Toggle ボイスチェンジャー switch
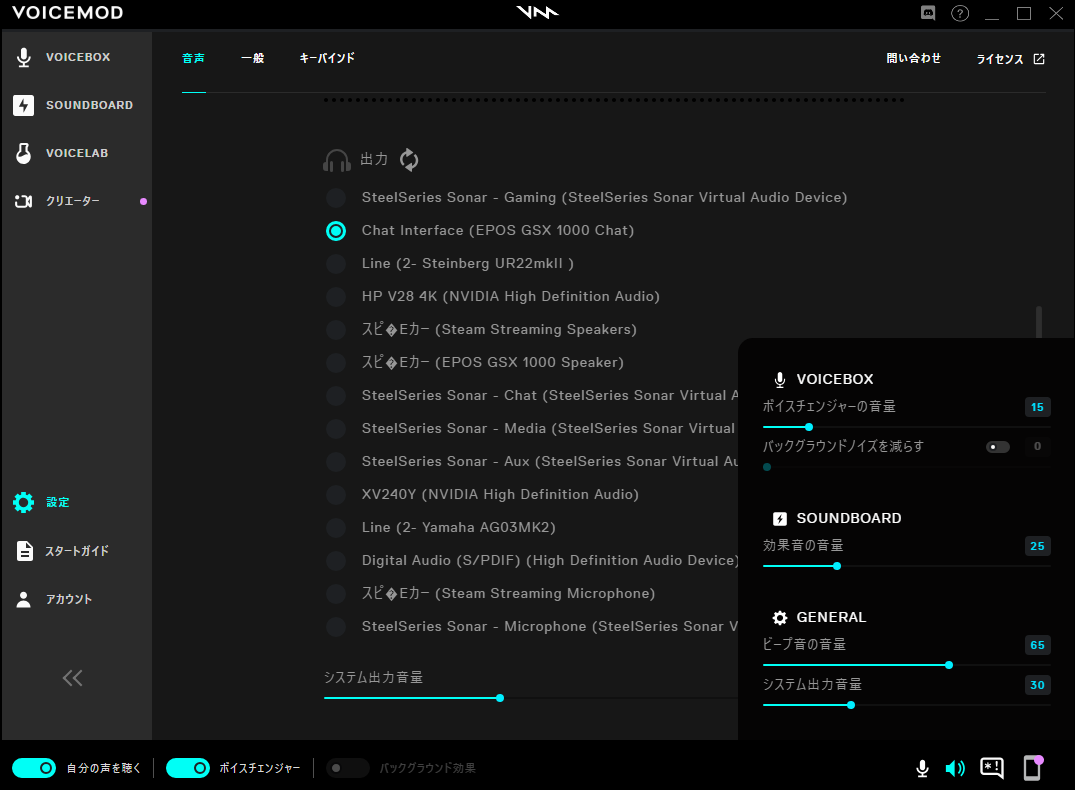1075x790 pixels. pos(188,768)
